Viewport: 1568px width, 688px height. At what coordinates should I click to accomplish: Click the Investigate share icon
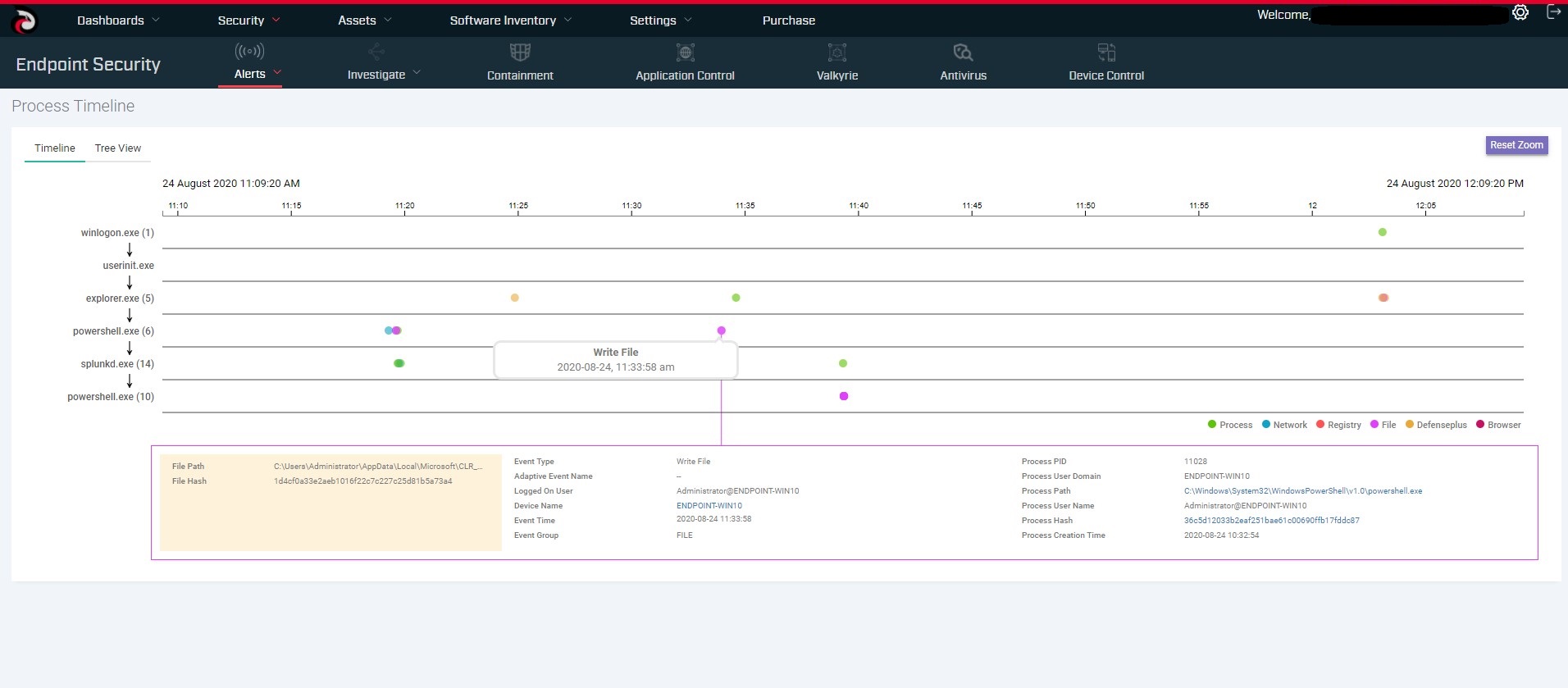coord(376,52)
